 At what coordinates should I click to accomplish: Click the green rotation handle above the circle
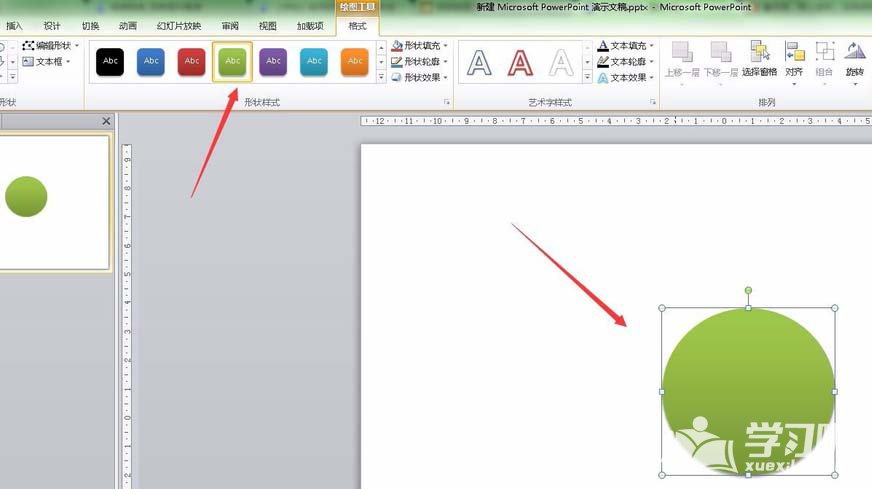tap(748, 290)
